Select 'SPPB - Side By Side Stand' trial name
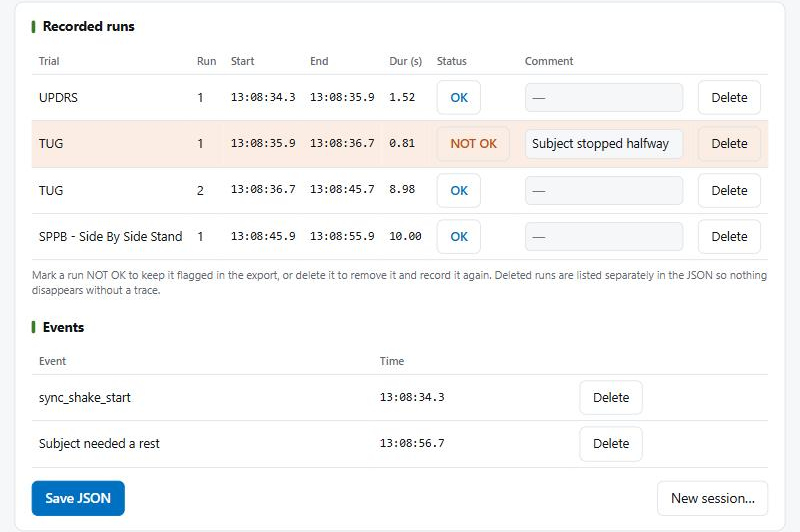 click(x=110, y=237)
